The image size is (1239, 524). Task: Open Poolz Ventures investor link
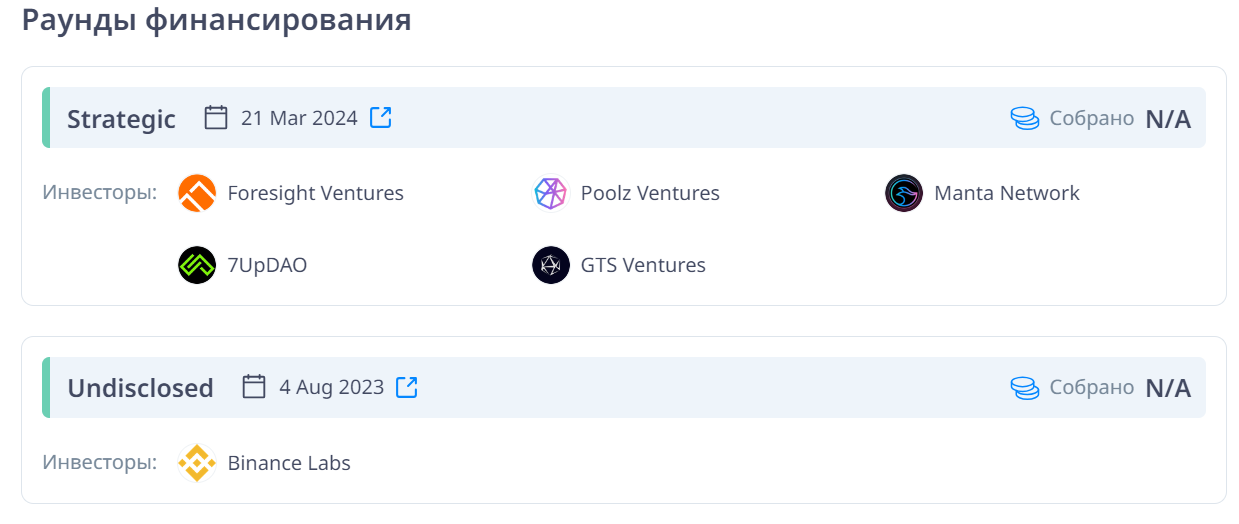point(650,193)
